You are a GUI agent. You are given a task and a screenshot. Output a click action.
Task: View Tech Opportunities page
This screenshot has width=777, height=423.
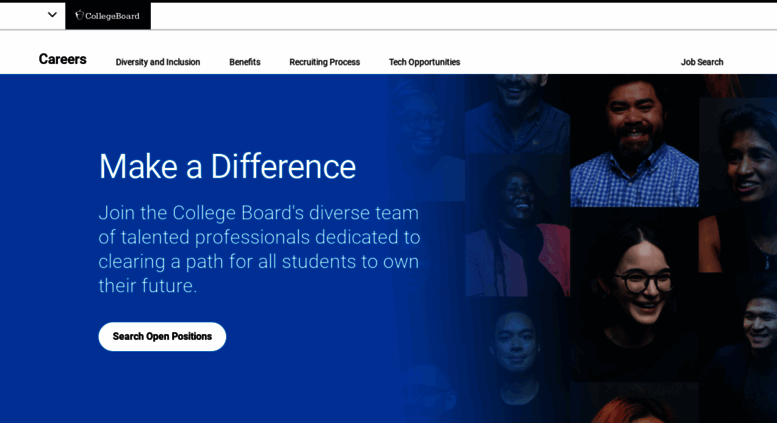(424, 62)
